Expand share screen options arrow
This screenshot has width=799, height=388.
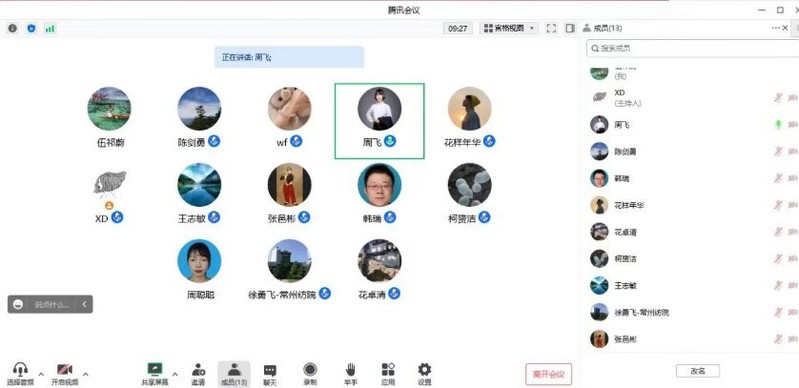(x=175, y=374)
